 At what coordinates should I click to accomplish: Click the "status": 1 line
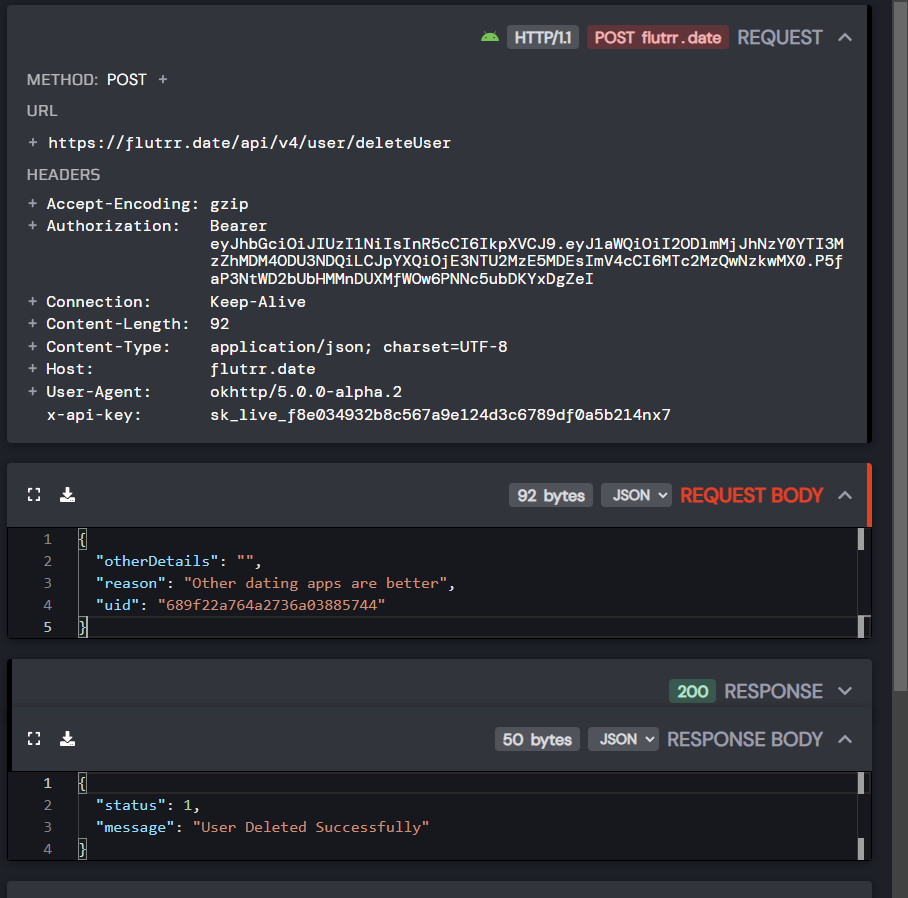(x=148, y=805)
